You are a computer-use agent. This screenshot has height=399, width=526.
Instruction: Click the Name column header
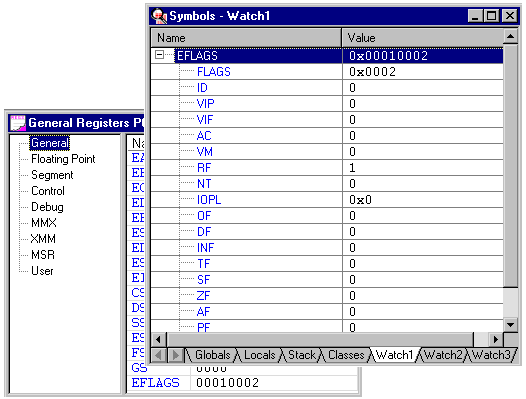(246, 38)
